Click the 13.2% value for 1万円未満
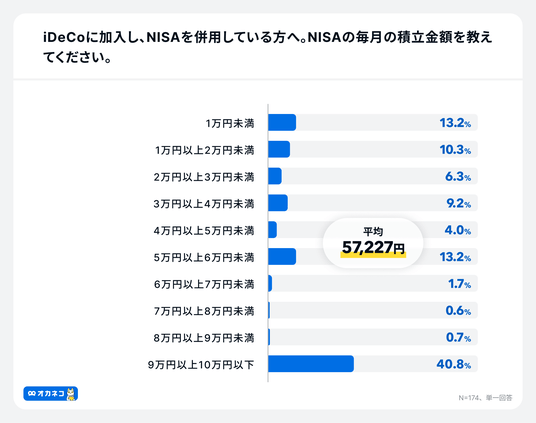Viewport: 536px width, 423px height. (455, 123)
